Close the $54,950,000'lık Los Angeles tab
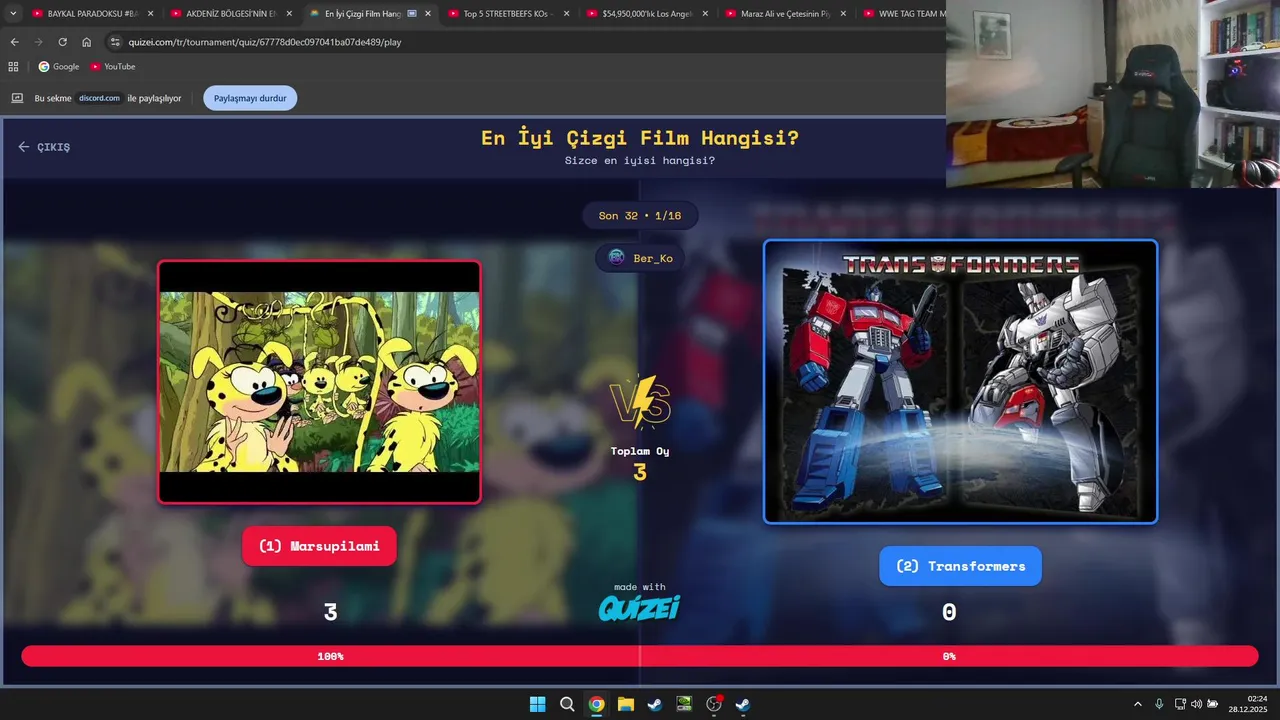This screenshot has height=720, width=1280. (705, 14)
